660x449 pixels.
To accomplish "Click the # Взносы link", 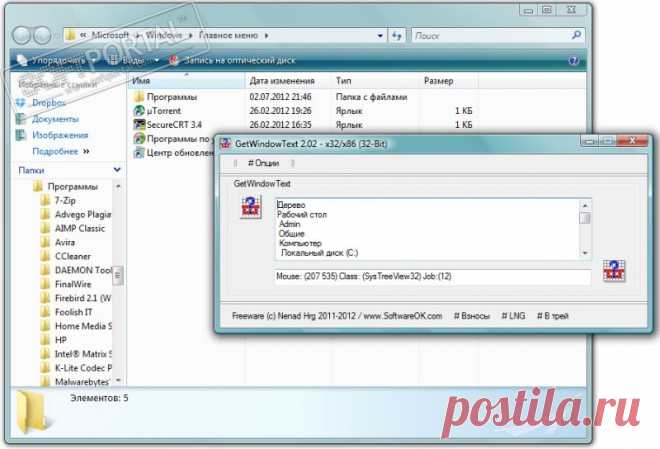I will pos(471,316).
